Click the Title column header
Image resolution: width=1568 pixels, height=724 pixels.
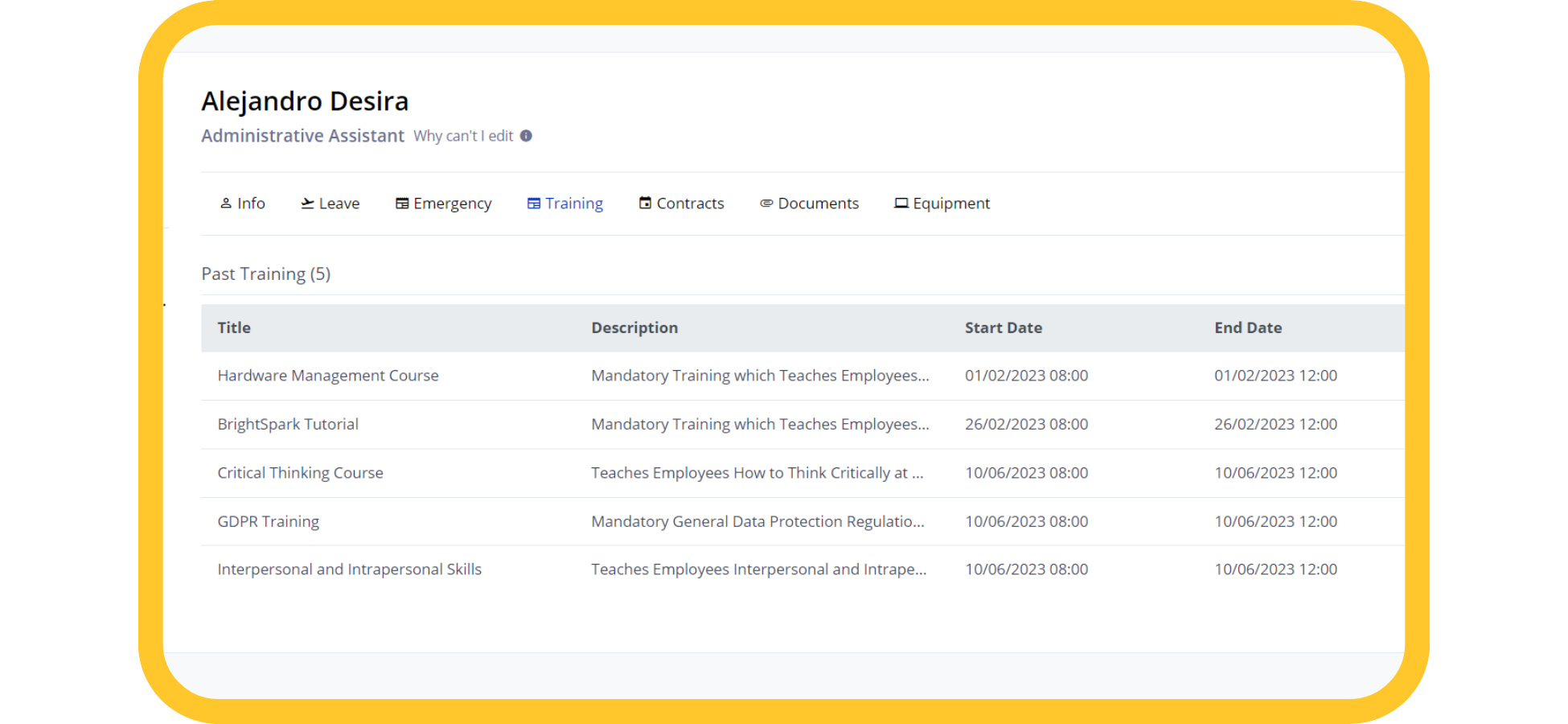[234, 327]
